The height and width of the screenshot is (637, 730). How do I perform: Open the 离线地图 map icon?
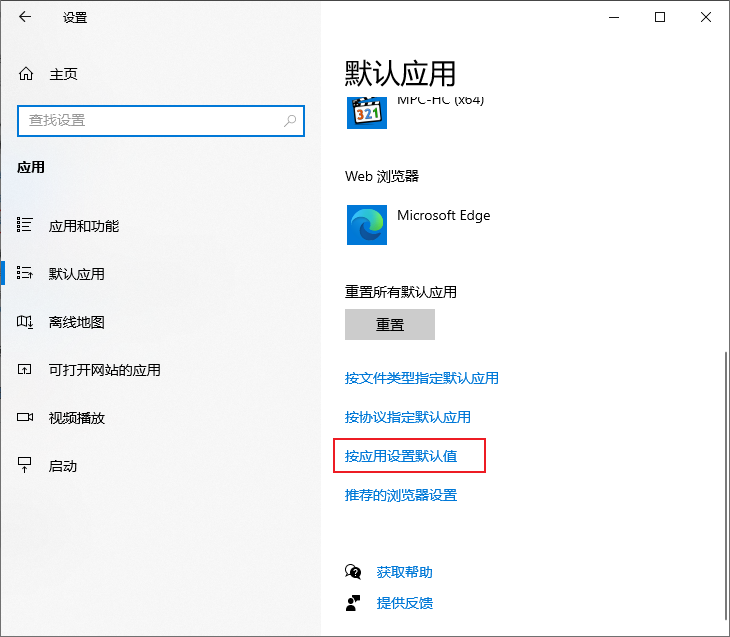25,321
